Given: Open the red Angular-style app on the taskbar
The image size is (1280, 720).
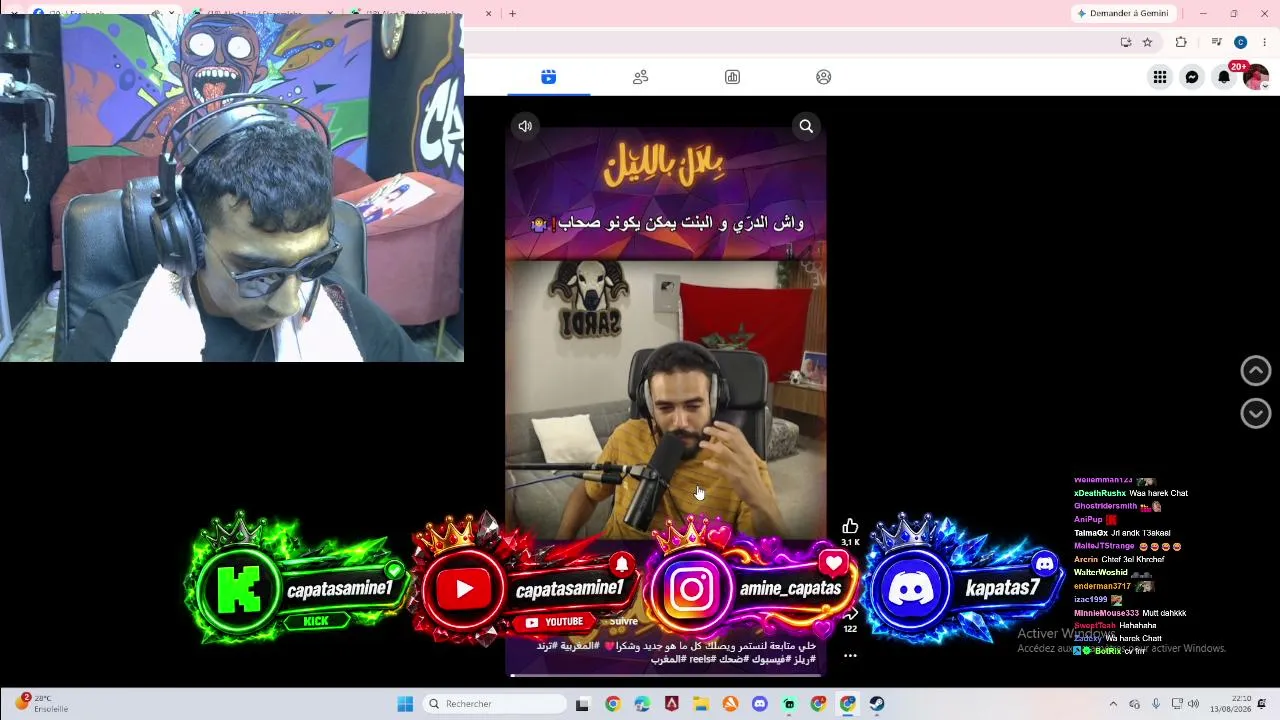Looking at the screenshot, I should pyautogui.click(x=671, y=704).
